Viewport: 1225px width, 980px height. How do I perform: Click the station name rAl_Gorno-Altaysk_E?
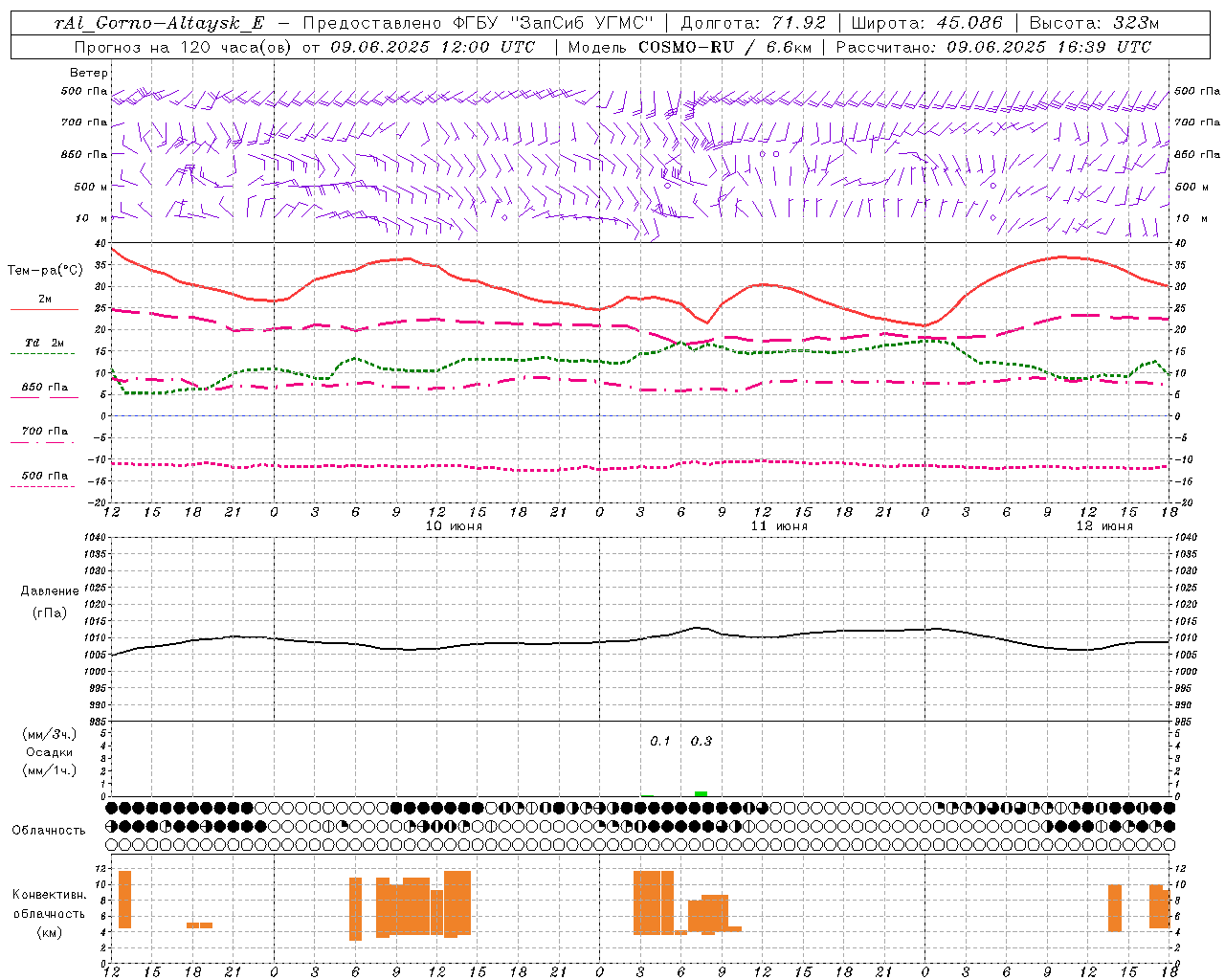click(x=159, y=23)
